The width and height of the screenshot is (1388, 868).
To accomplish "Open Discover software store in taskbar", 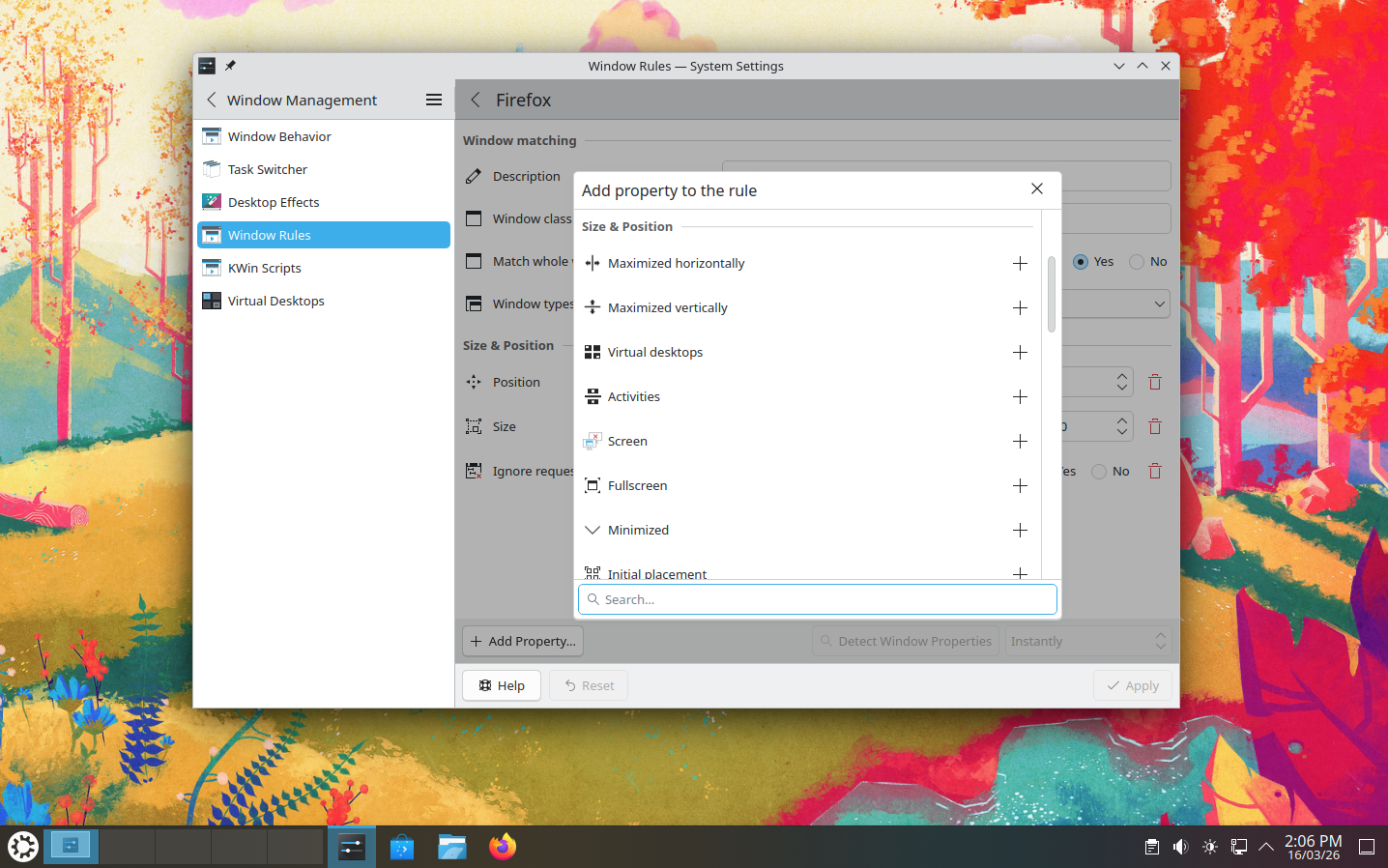I will pos(402,847).
